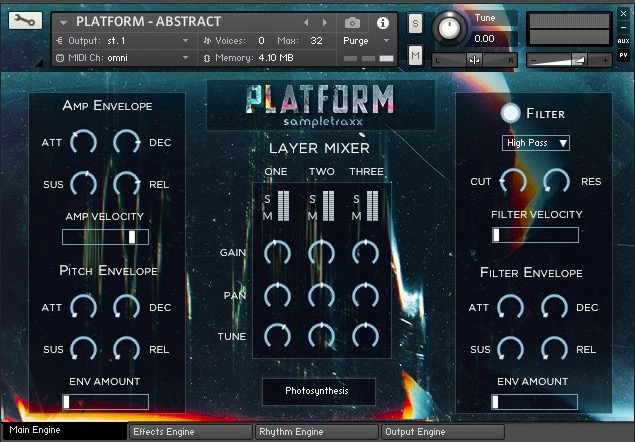Click the Pitch Envelope REL knob
Viewport: 635px width, 442px height.
[126, 349]
